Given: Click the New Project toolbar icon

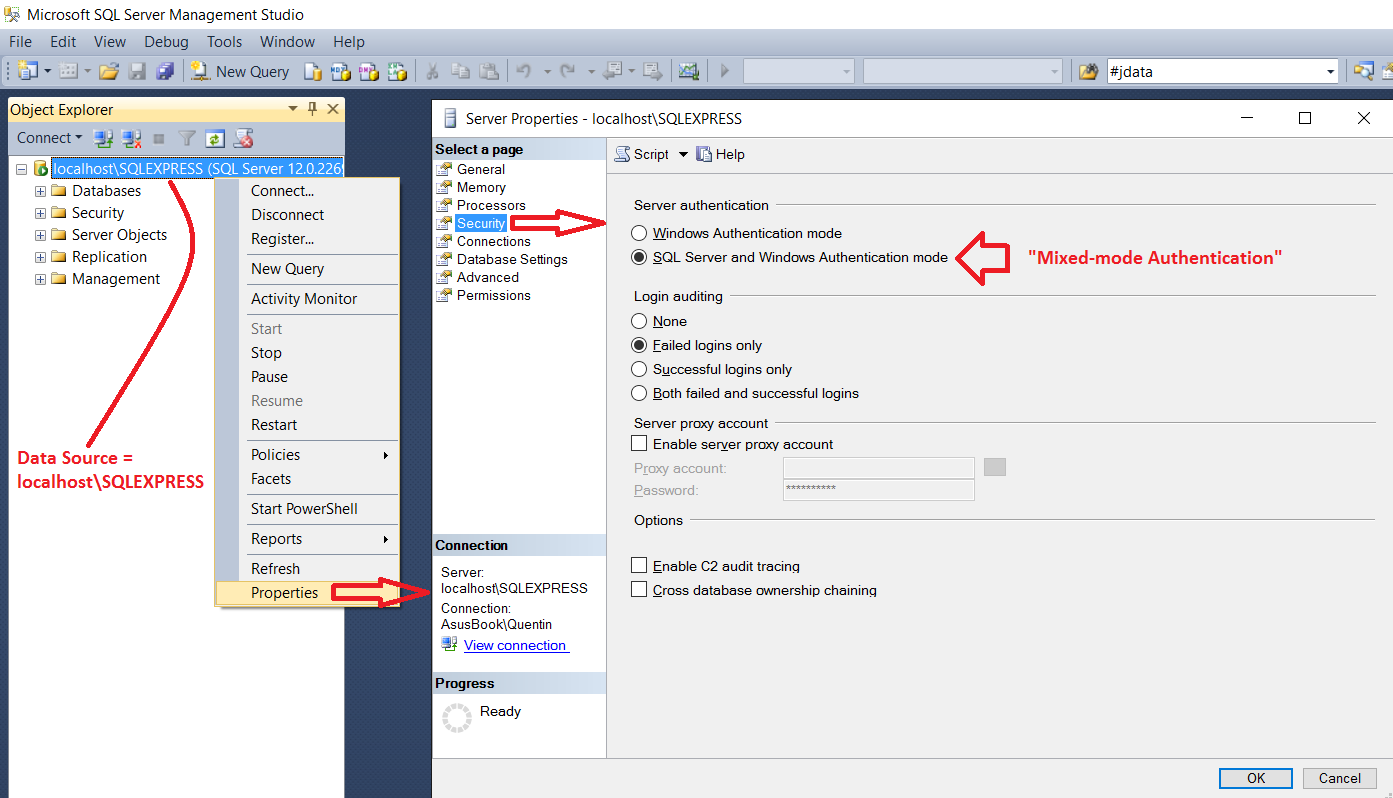Looking at the screenshot, I should click(x=27, y=71).
